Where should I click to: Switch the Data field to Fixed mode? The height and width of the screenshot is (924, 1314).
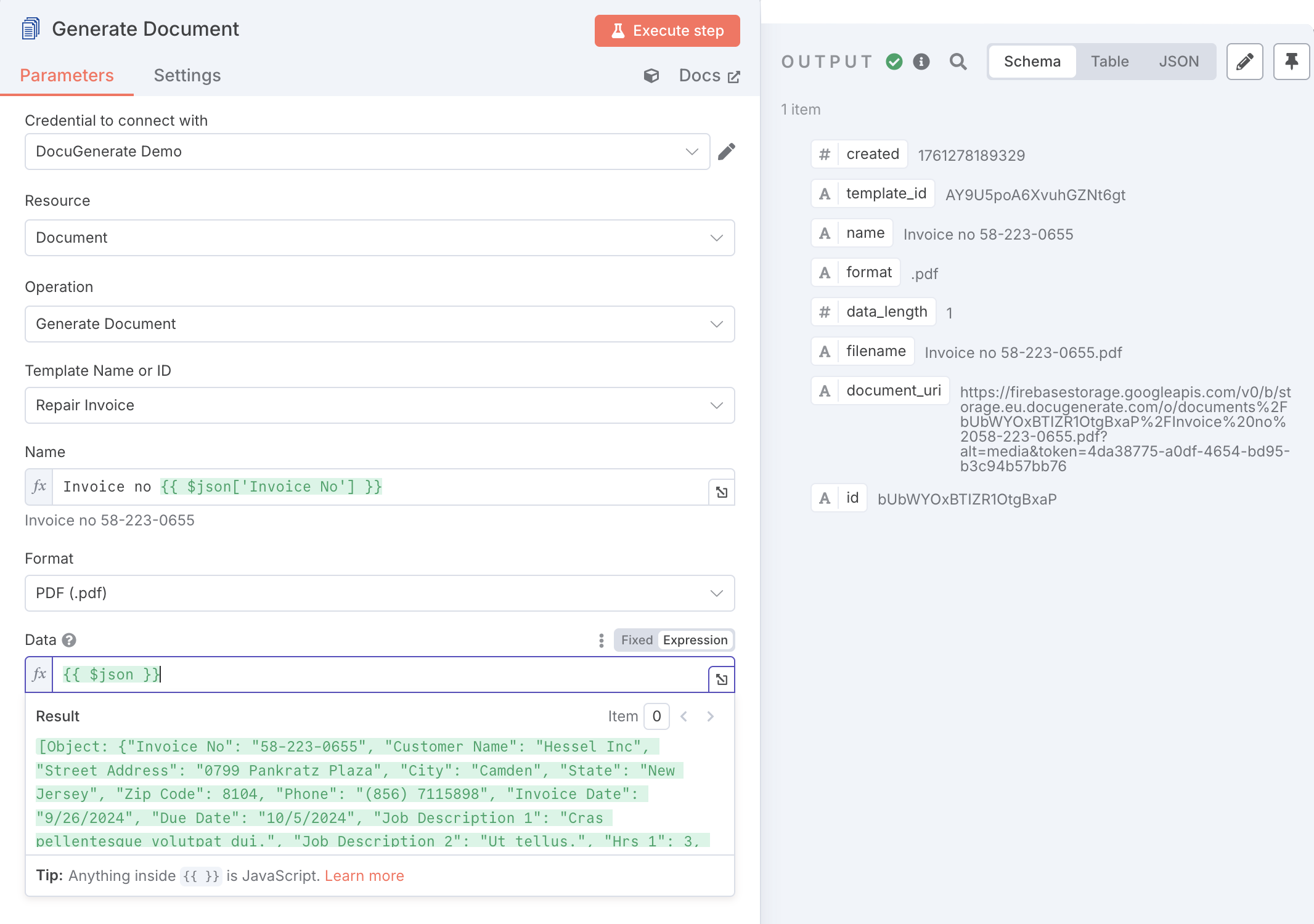point(637,640)
